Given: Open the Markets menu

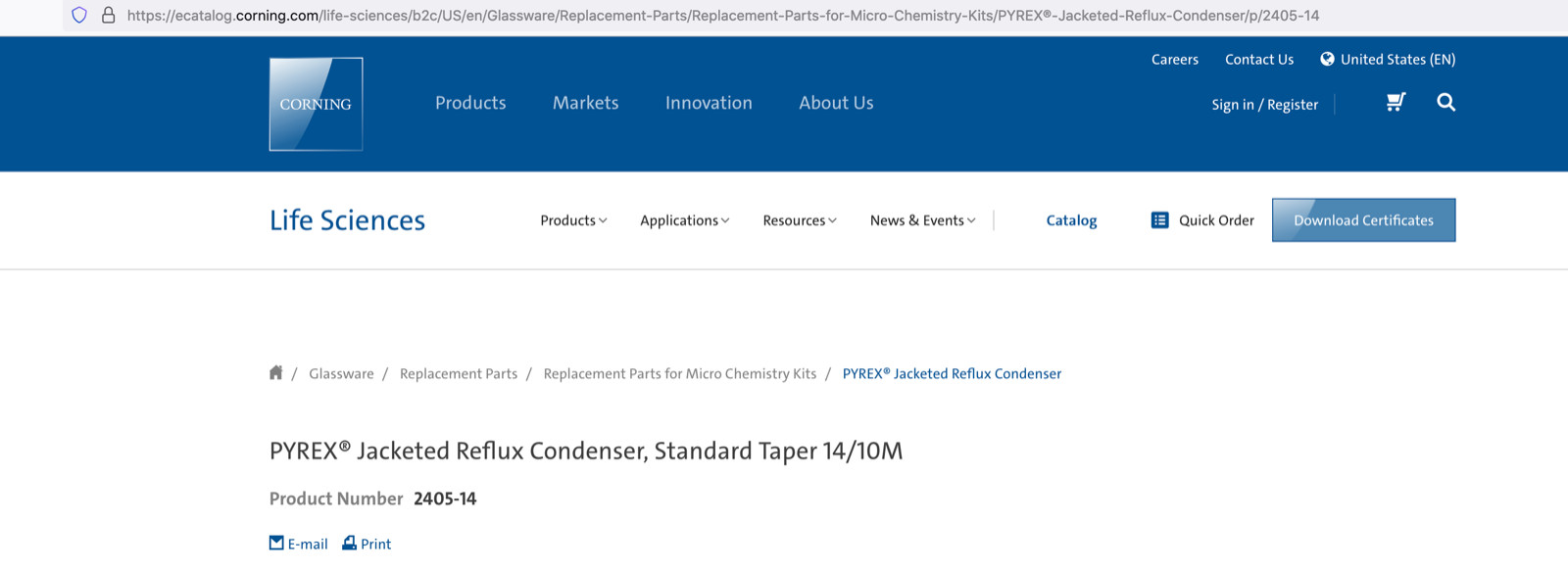Looking at the screenshot, I should point(585,103).
